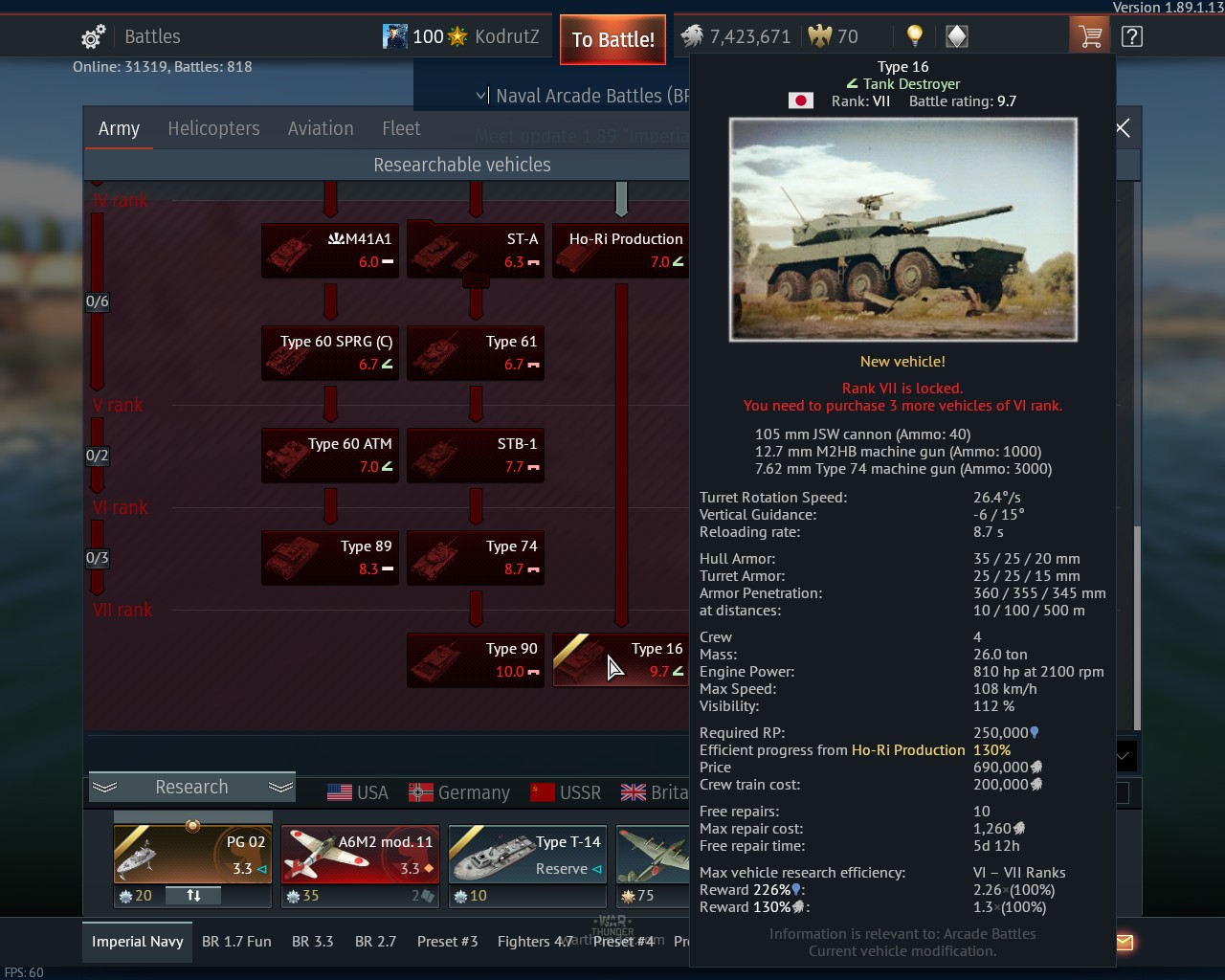Viewport: 1225px width, 980px height.
Task: Select the ST-A vehicle
Action: pos(476,250)
